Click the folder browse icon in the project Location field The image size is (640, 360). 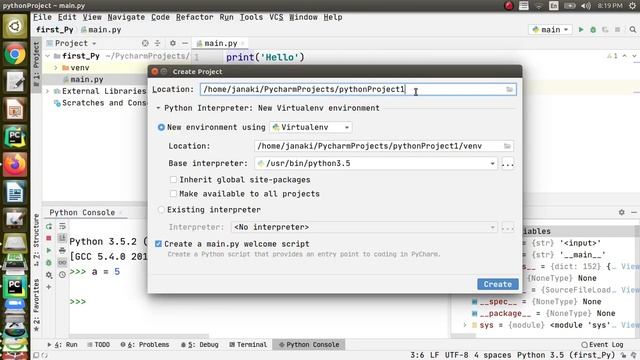click(509, 89)
